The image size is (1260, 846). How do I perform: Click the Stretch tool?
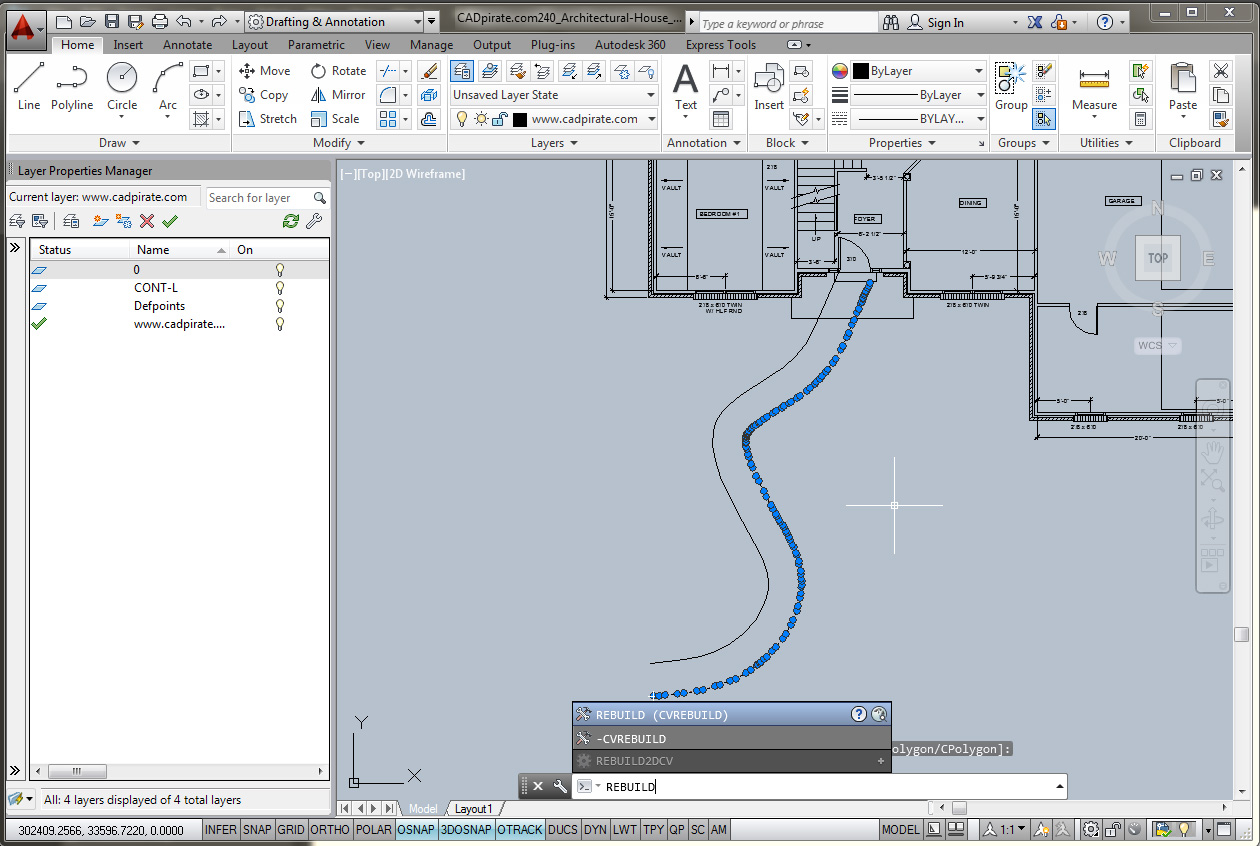pyautogui.click(x=268, y=119)
